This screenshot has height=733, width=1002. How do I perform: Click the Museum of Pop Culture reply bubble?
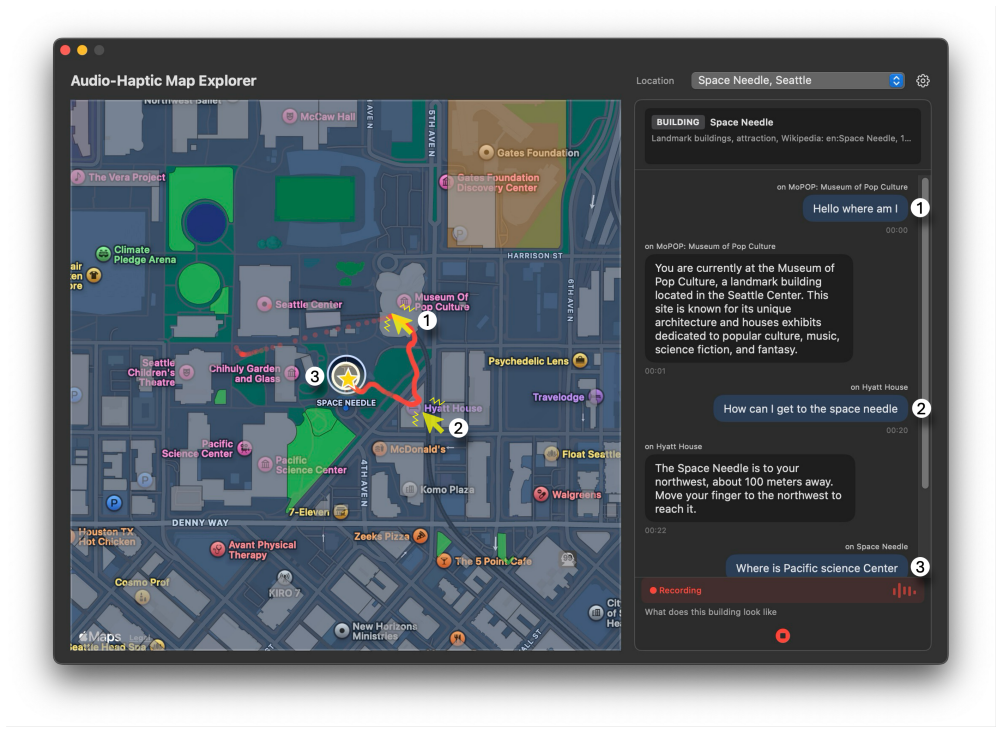(748, 309)
